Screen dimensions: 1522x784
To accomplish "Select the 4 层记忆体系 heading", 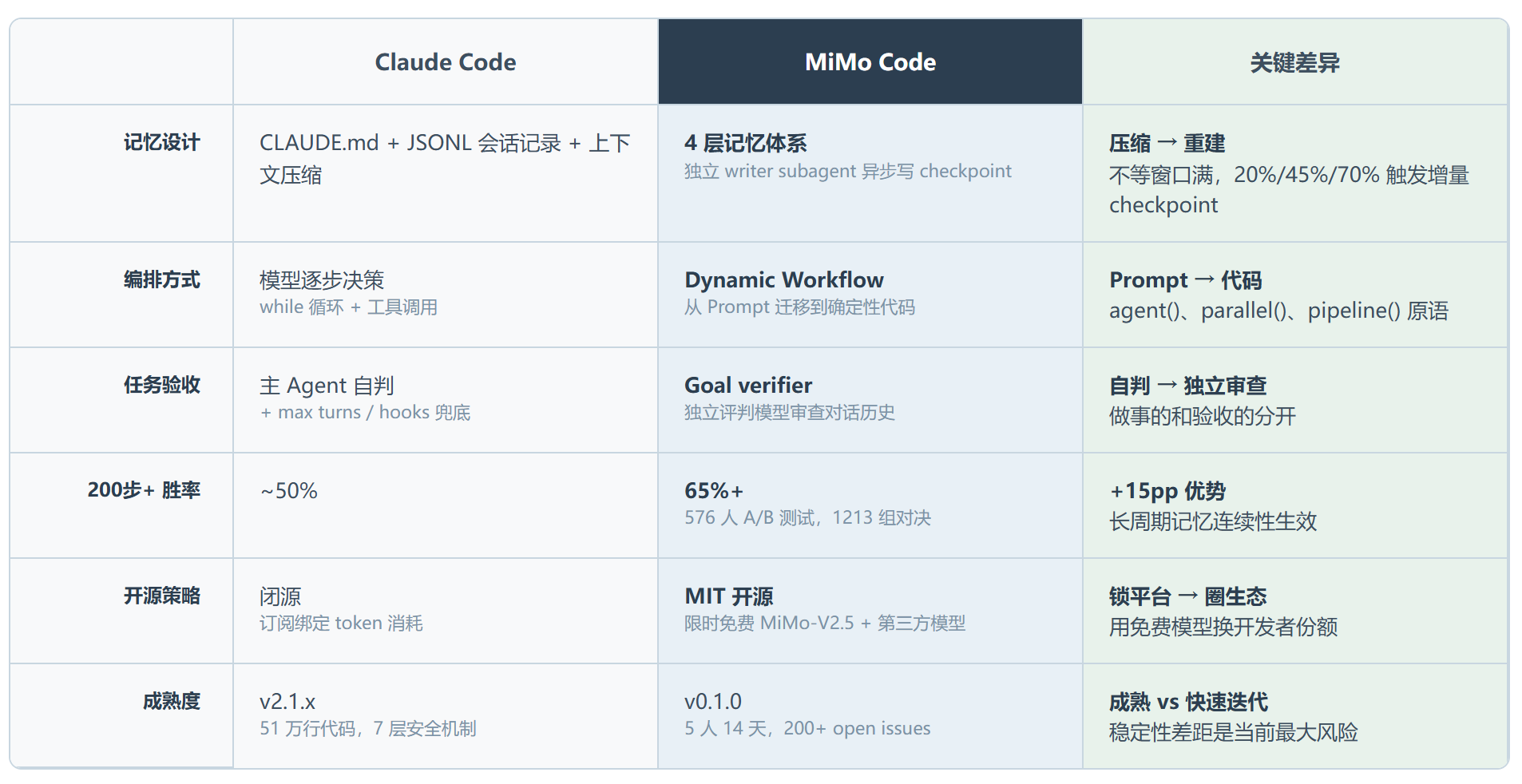I will [x=746, y=143].
